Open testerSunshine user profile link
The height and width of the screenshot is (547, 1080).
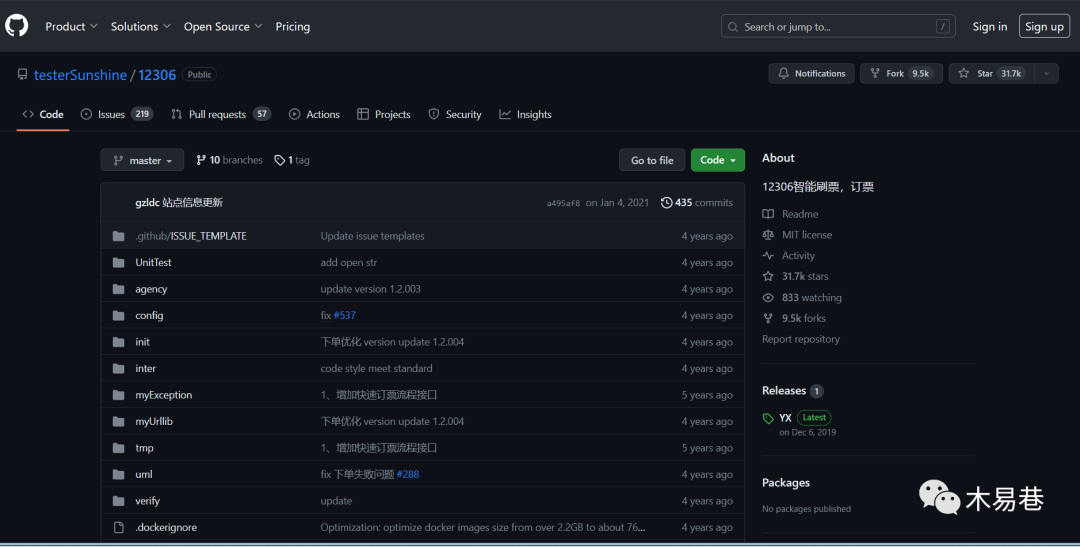coord(80,74)
